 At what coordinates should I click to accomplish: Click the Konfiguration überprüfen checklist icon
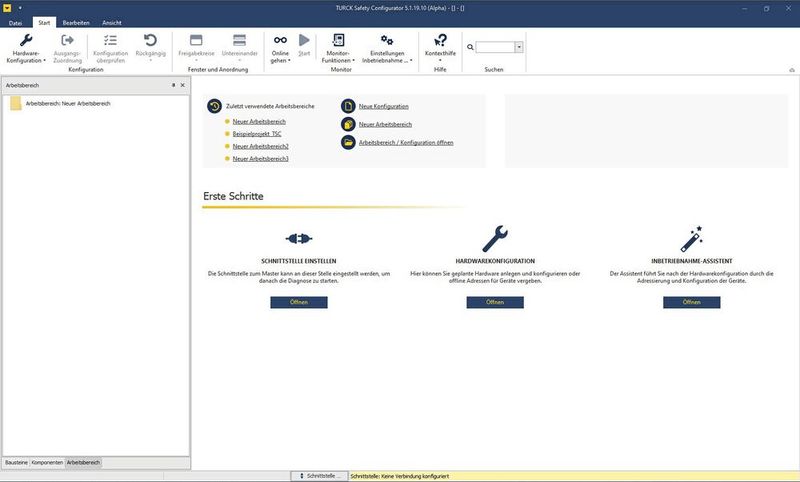[x=110, y=40]
